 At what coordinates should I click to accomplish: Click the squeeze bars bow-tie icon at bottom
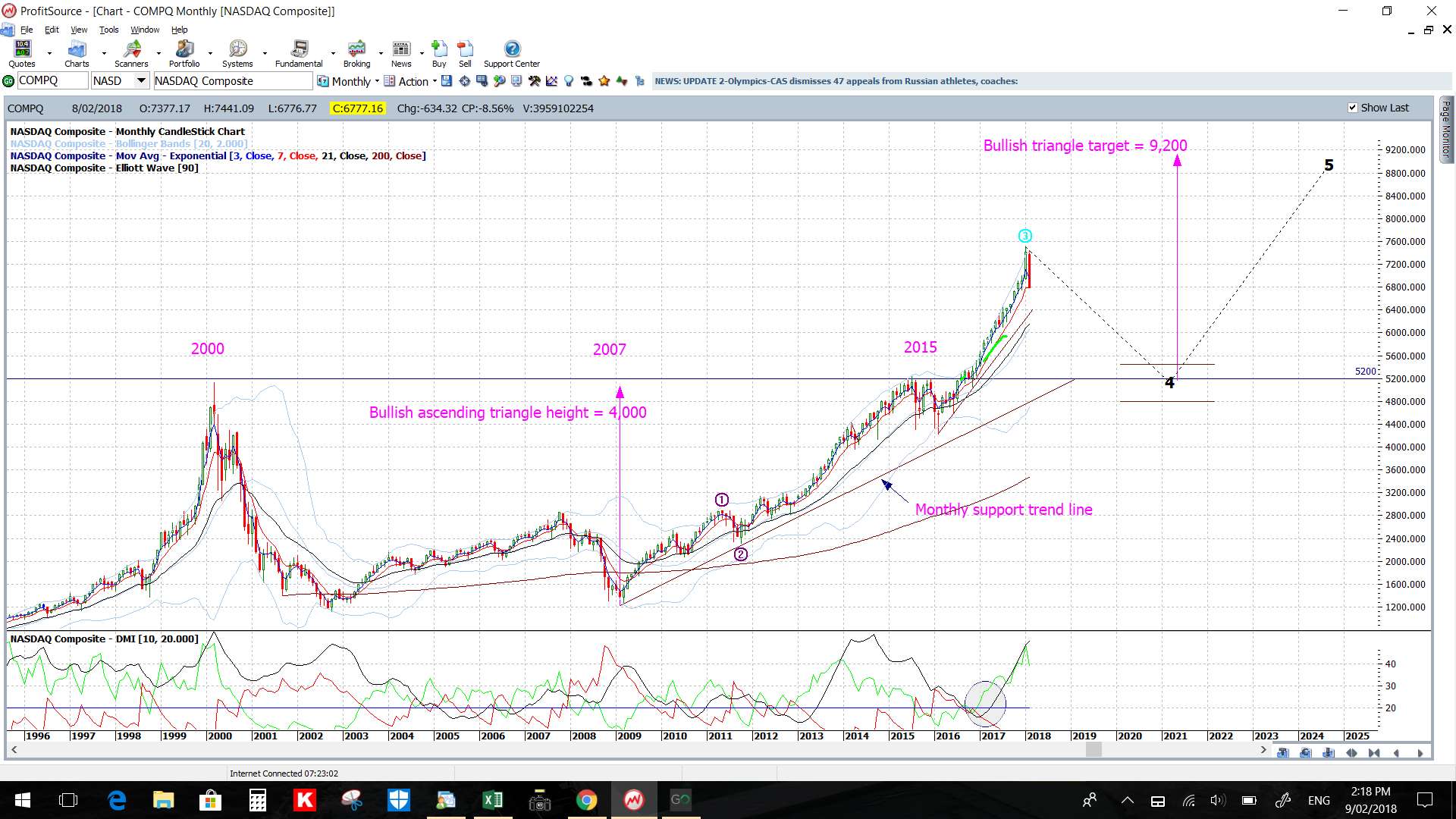tap(1374, 753)
